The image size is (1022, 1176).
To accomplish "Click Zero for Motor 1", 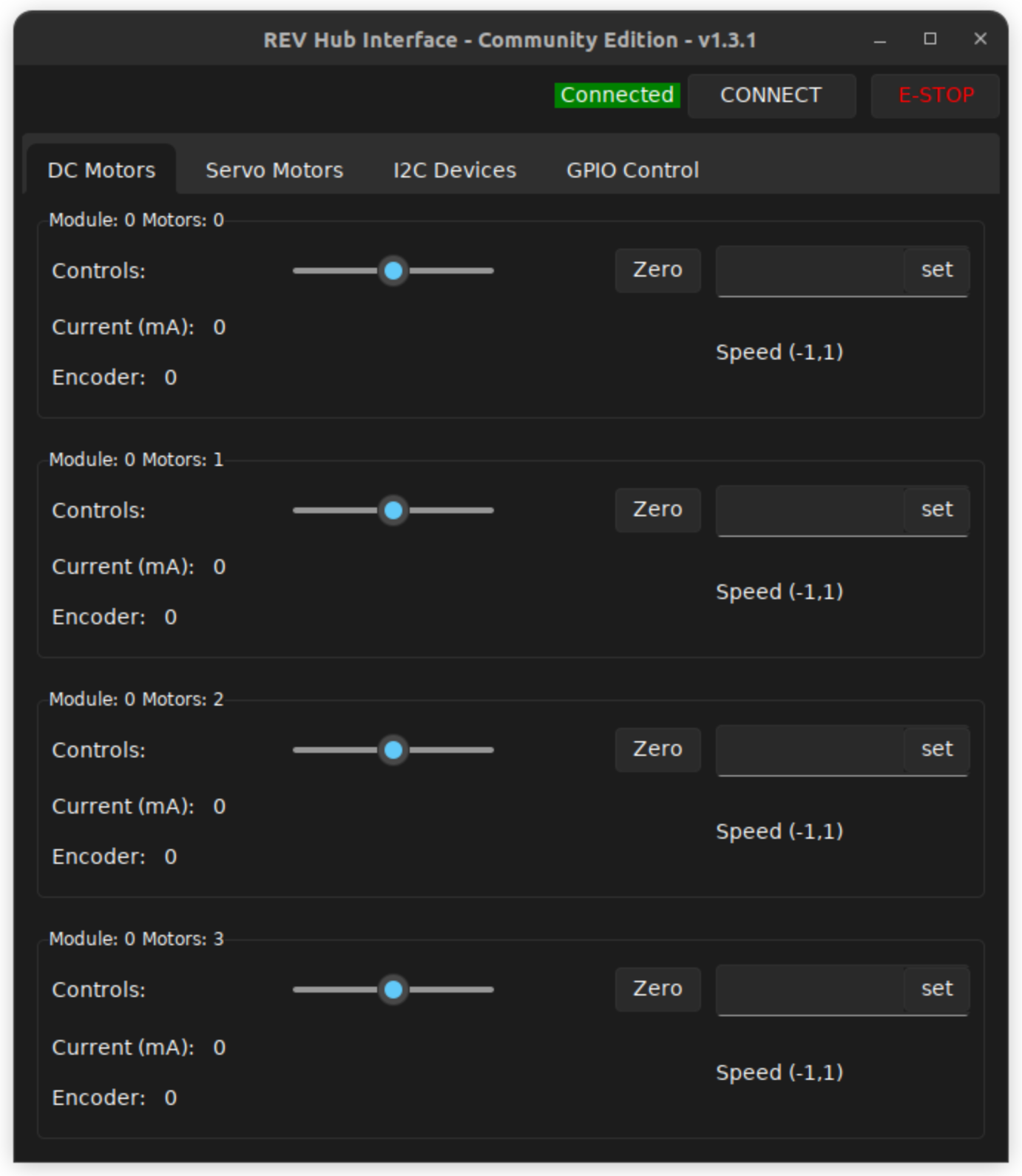I will click(657, 510).
